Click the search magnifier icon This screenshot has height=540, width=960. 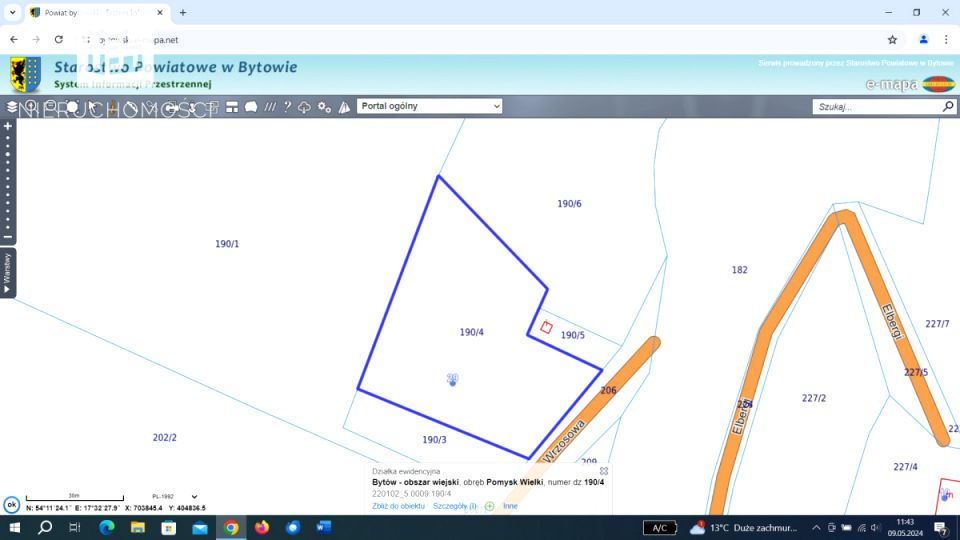[948, 106]
